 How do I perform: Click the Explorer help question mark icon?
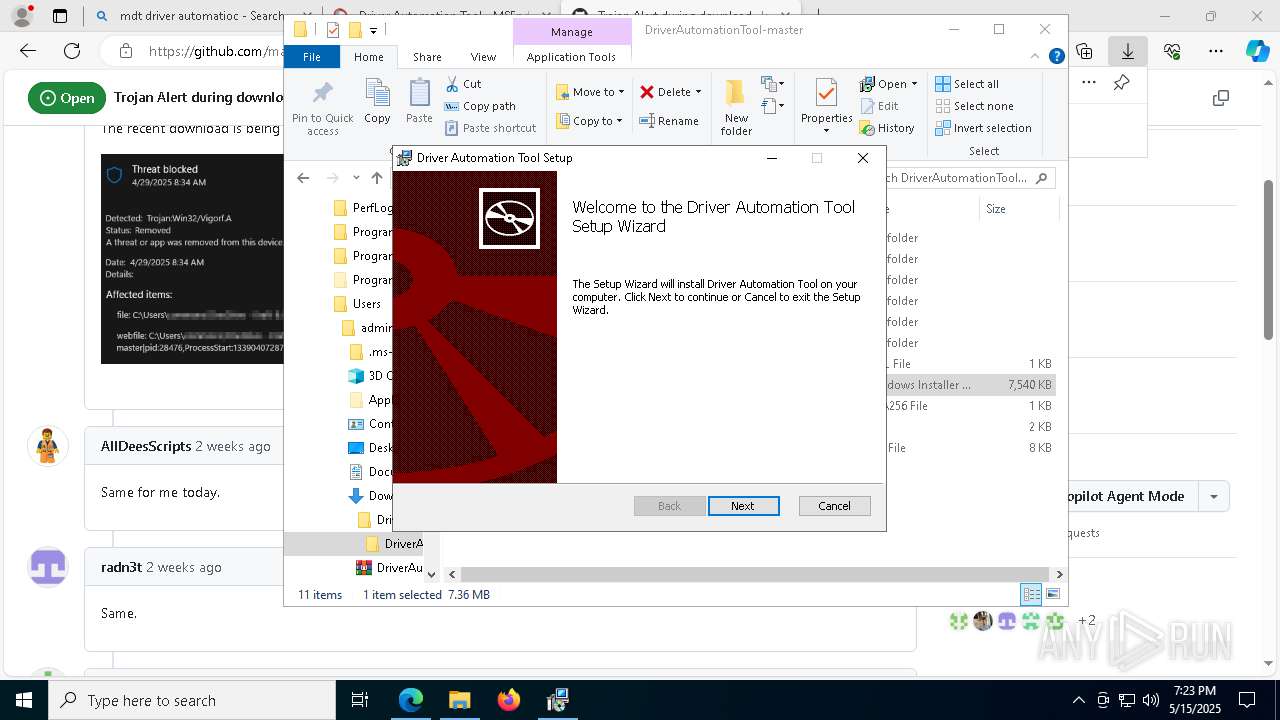(x=1056, y=57)
